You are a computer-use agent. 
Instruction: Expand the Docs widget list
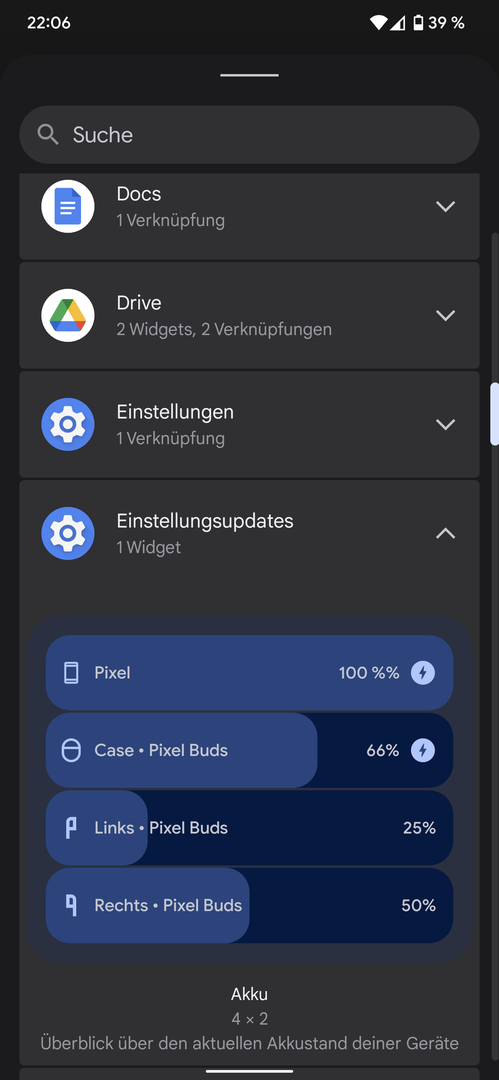[x=446, y=206]
